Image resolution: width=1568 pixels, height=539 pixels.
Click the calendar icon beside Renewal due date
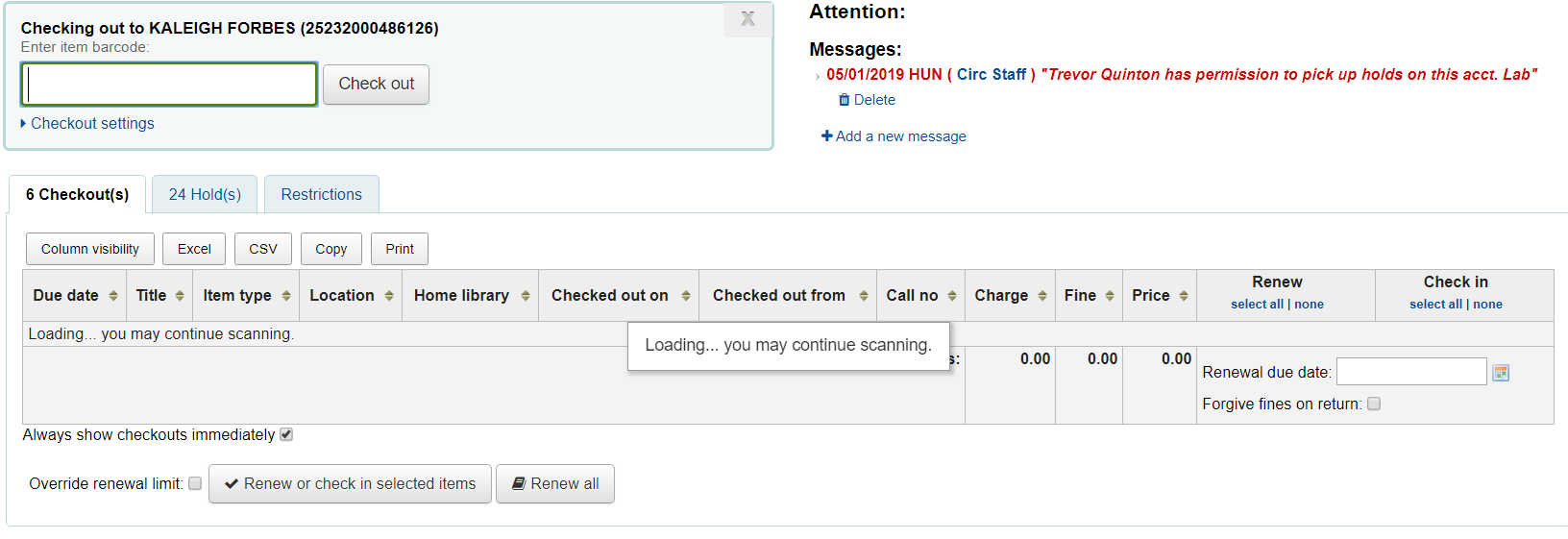click(1501, 373)
